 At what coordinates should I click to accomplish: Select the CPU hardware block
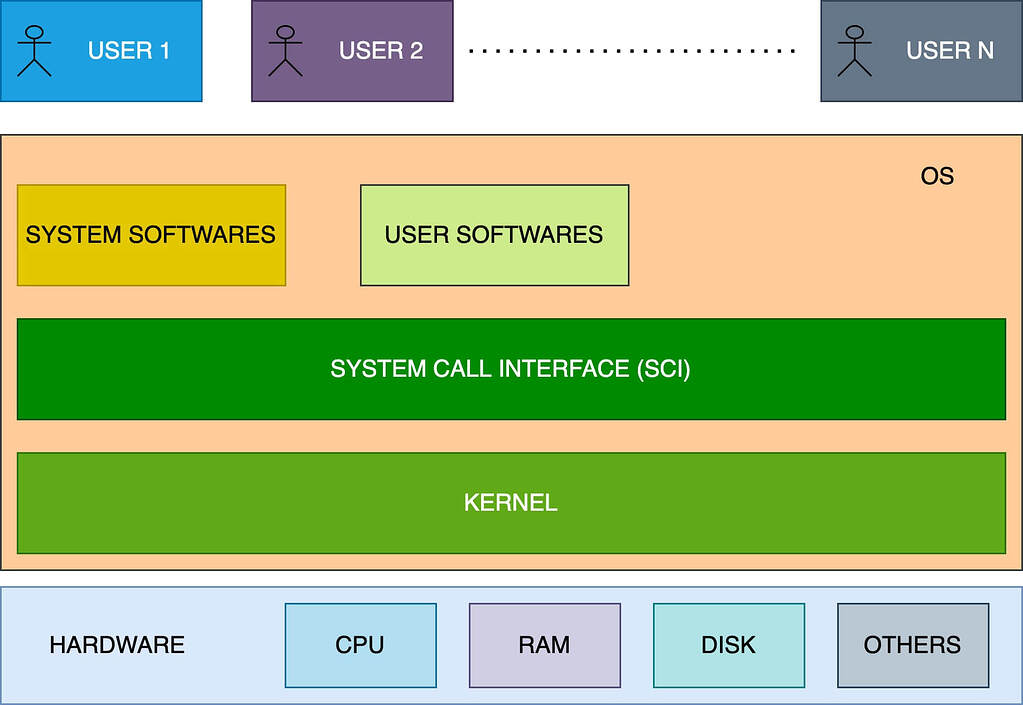point(360,645)
